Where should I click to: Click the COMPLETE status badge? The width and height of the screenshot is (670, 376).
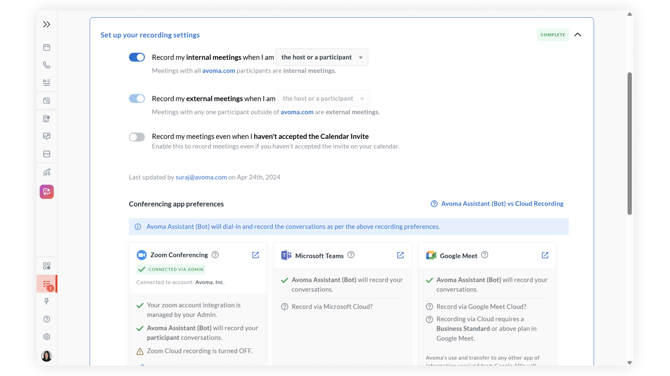[553, 35]
